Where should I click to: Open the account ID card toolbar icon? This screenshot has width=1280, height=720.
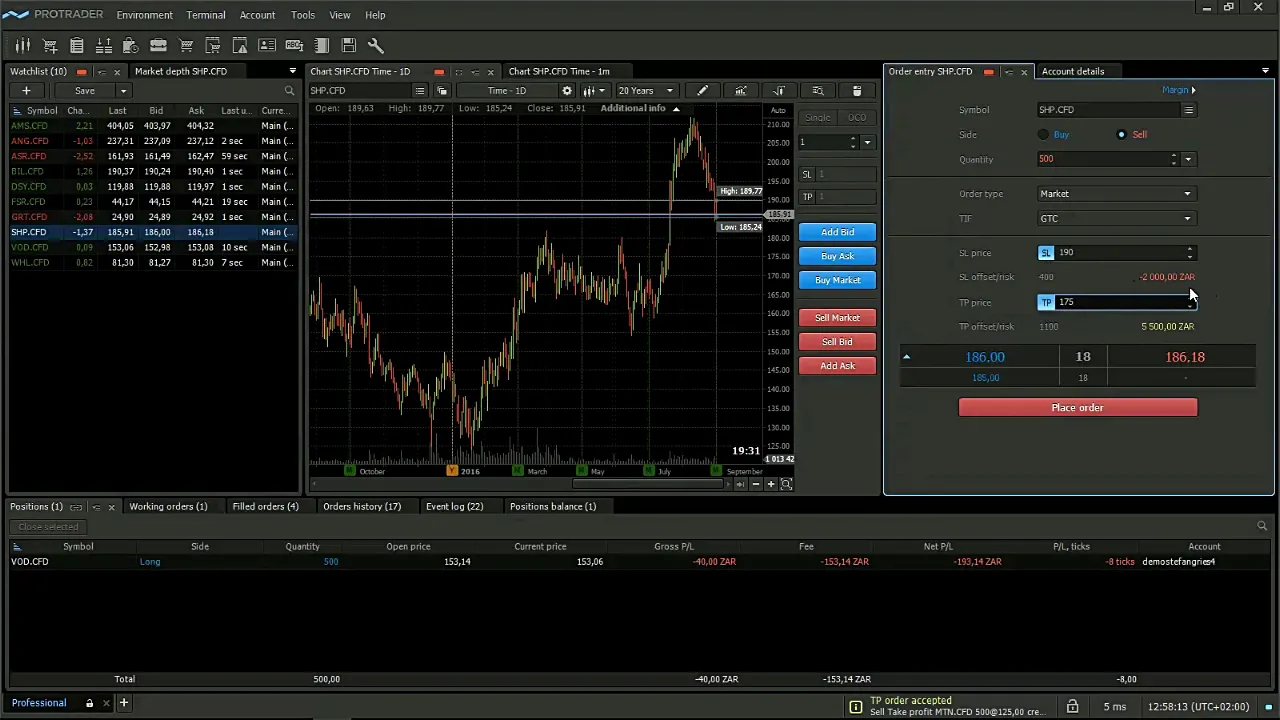[x=267, y=45]
